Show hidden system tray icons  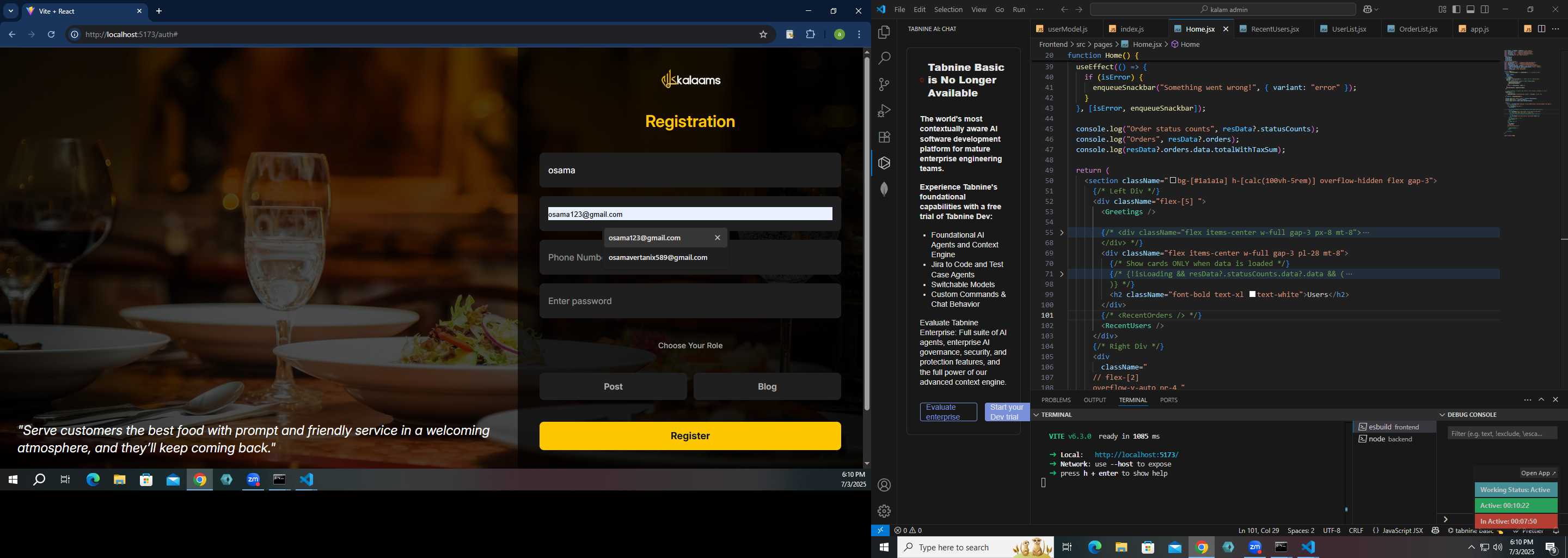point(1471,548)
